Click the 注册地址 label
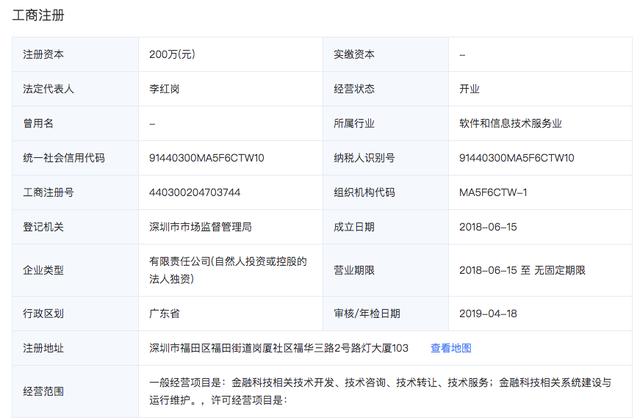This screenshot has height=420, width=640. click(x=43, y=348)
